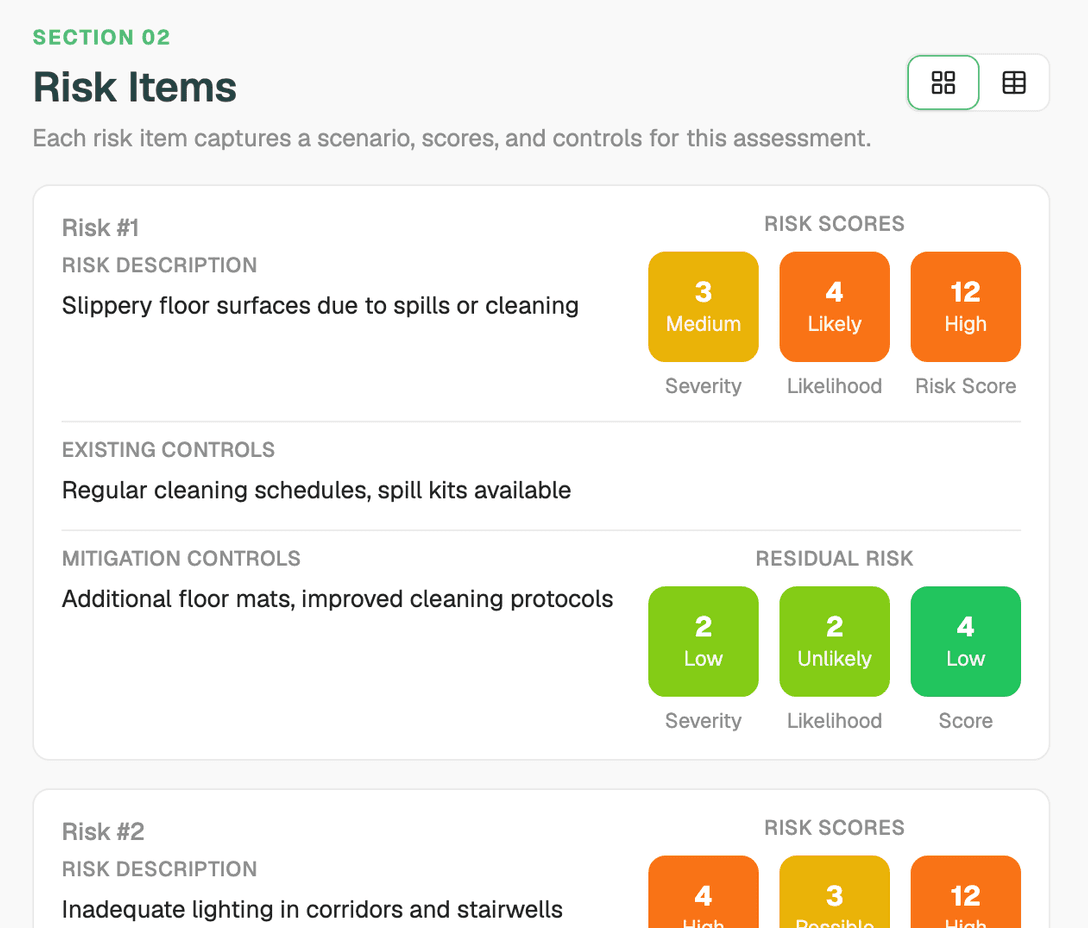Click the section subtitle about risk items

[x=452, y=138]
